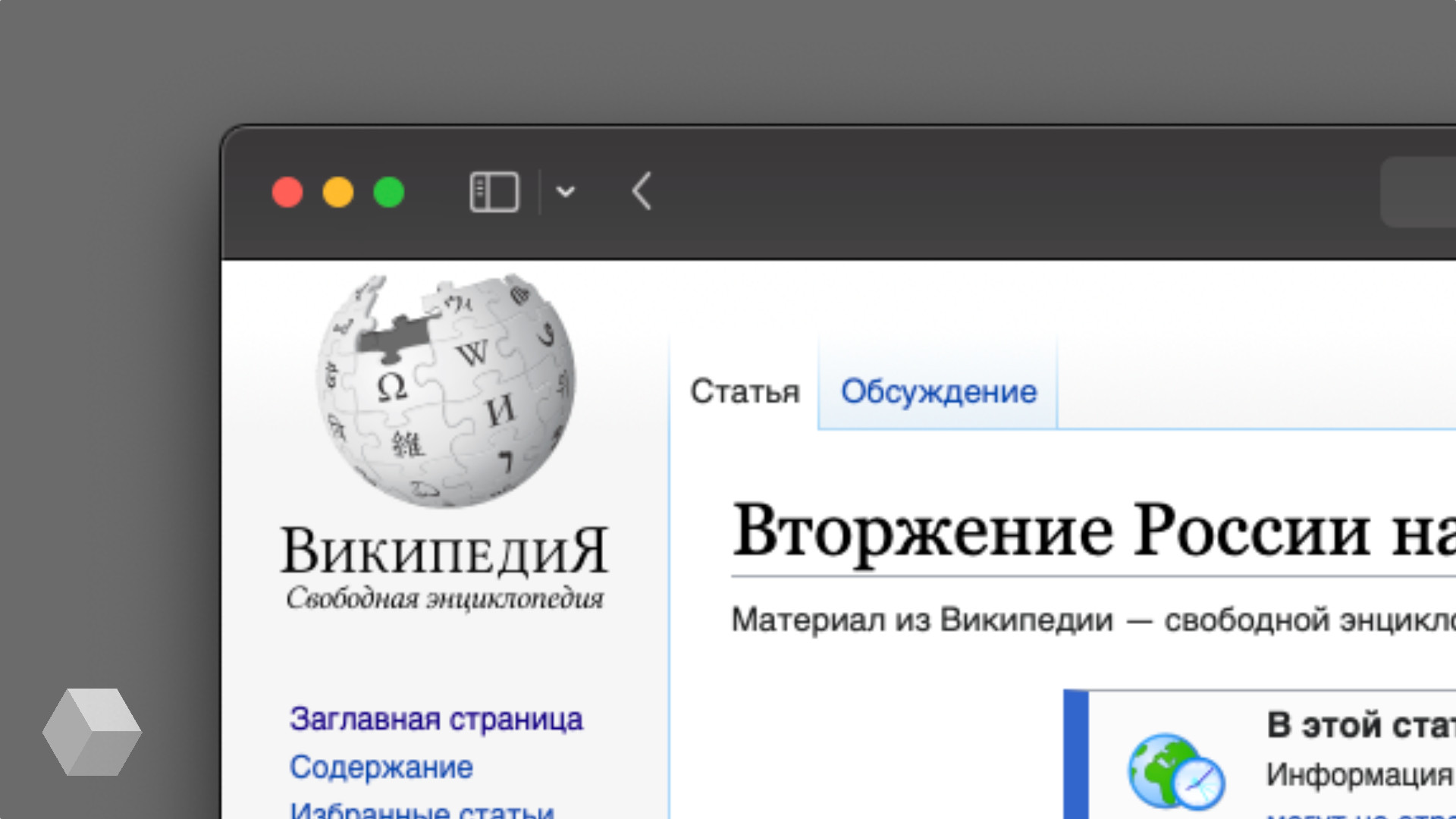1456x819 pixels.
Task: Click the Wikipedia globe logo
Action: [446, 390]
